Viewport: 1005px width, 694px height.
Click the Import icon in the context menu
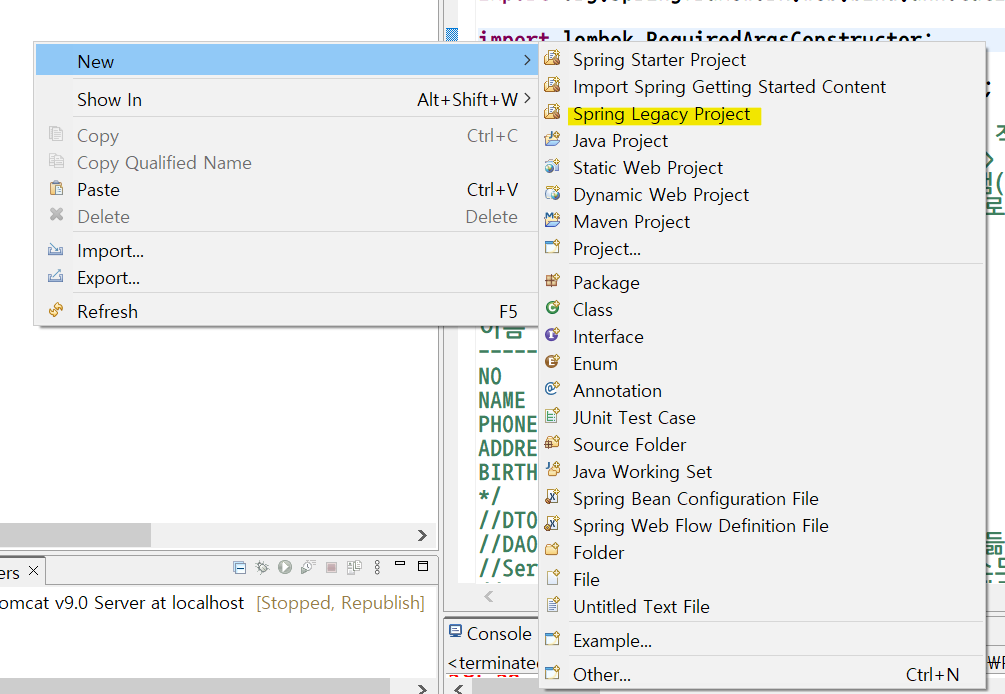coord(56,250)
